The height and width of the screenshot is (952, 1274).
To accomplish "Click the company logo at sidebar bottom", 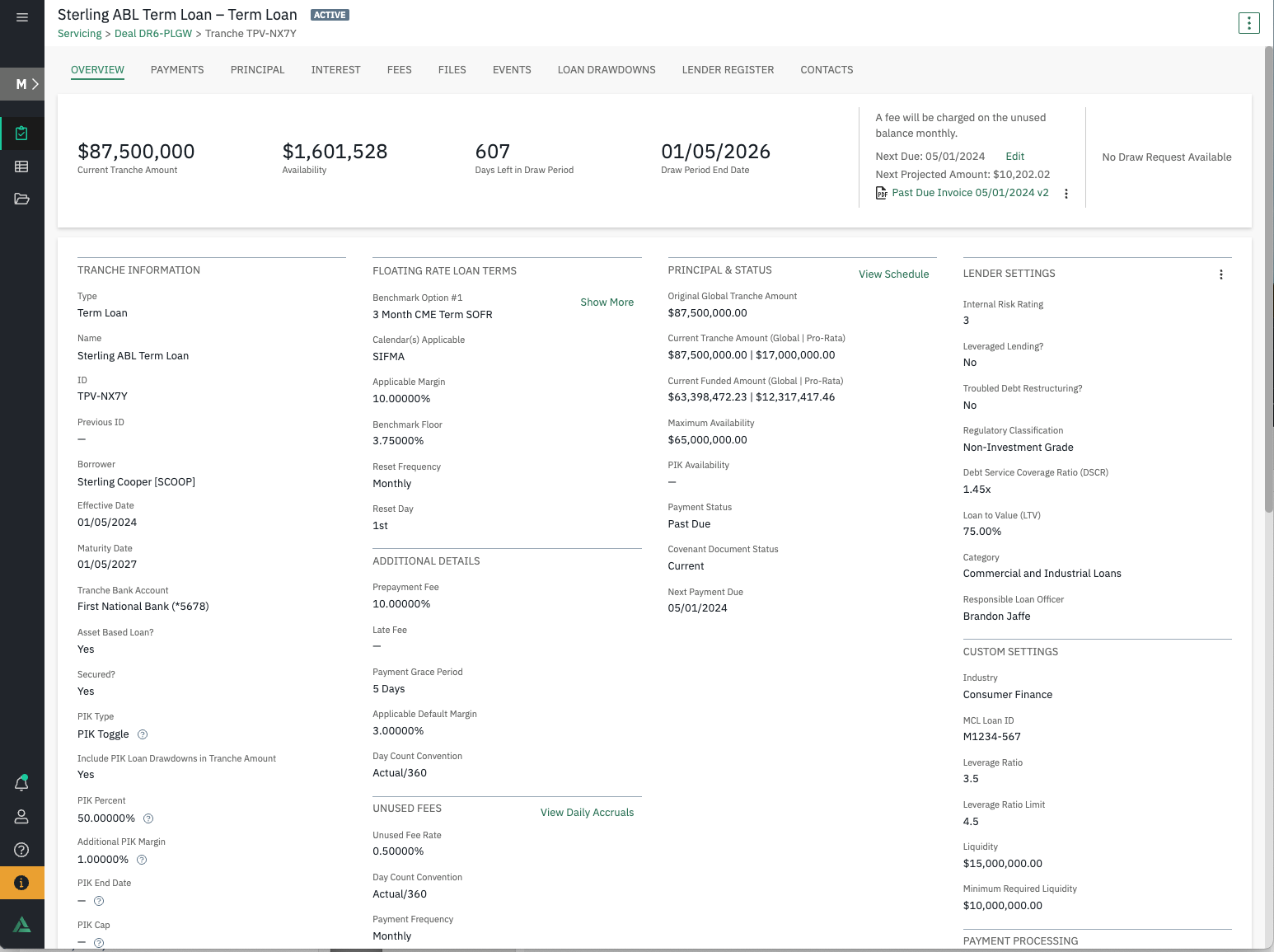I will coord(21,924).
